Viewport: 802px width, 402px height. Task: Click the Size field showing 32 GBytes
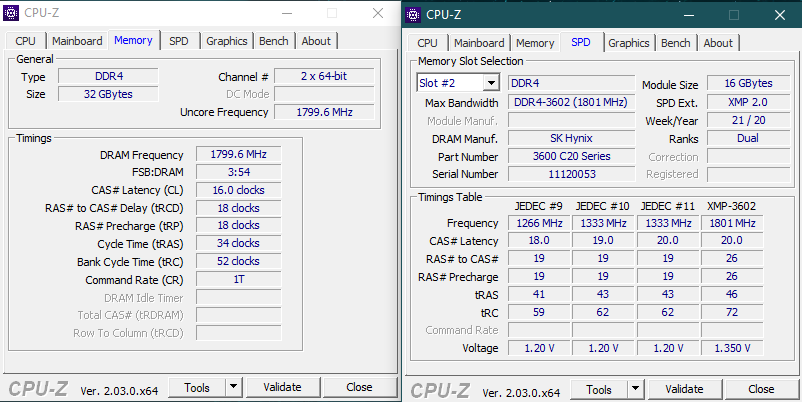pyautogui.click(x=108, y=94)
